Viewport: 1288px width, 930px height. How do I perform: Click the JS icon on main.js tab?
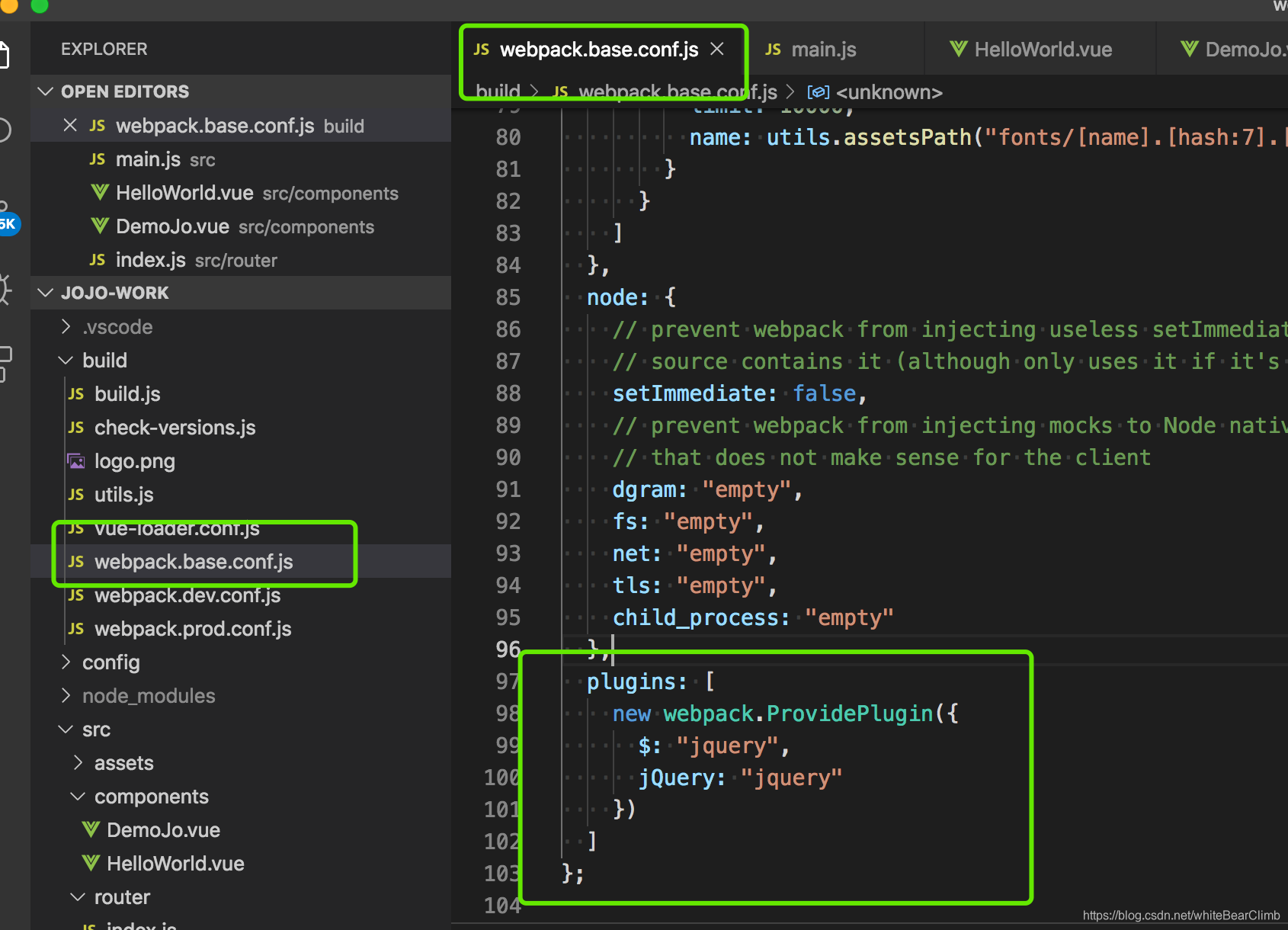773,50
